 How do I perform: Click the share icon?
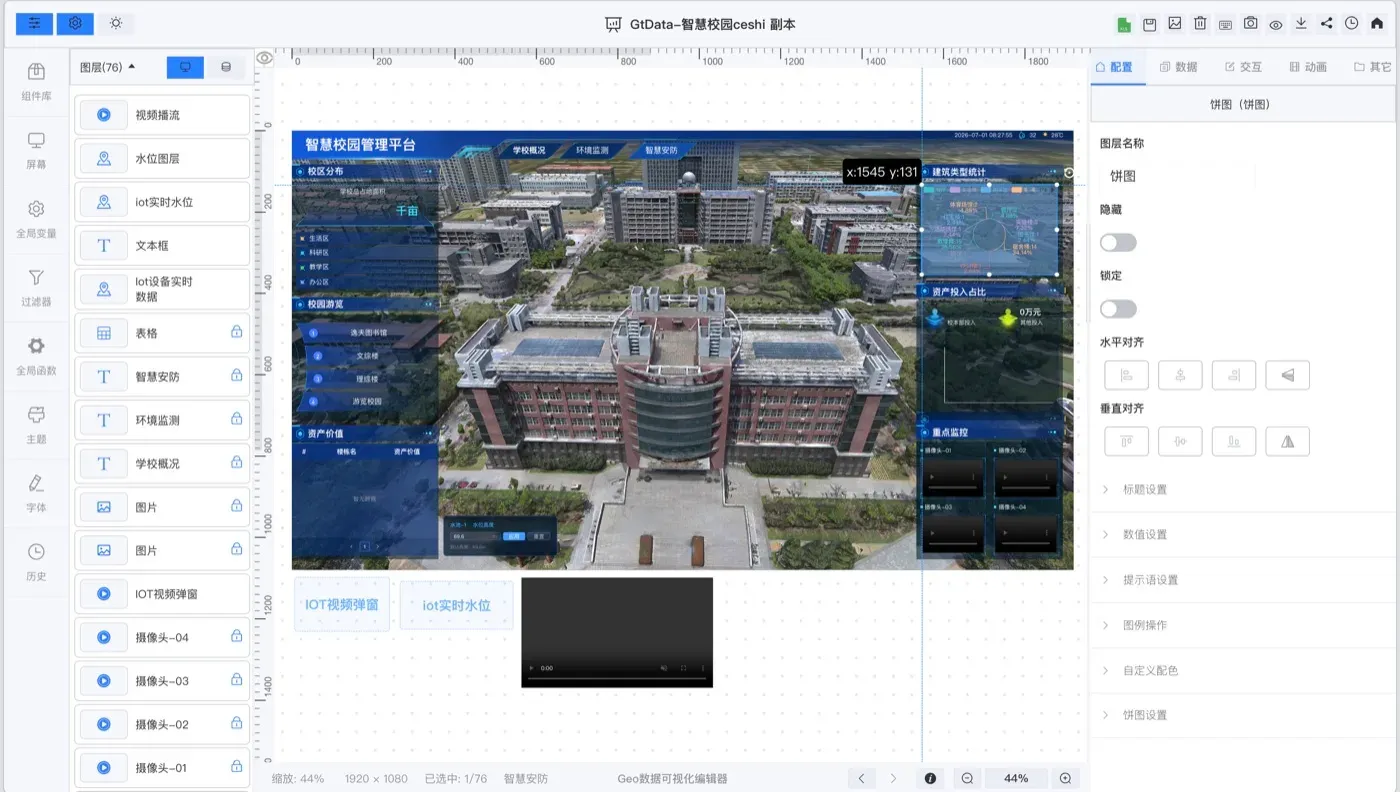(x=1326, y=24)
